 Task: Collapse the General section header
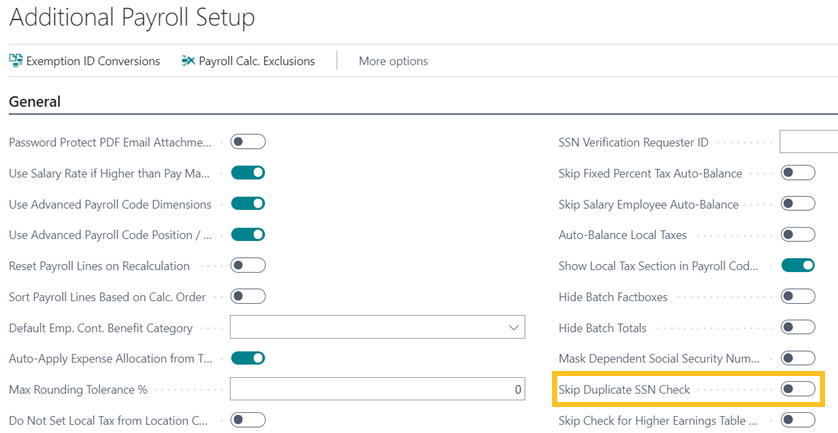35,102
